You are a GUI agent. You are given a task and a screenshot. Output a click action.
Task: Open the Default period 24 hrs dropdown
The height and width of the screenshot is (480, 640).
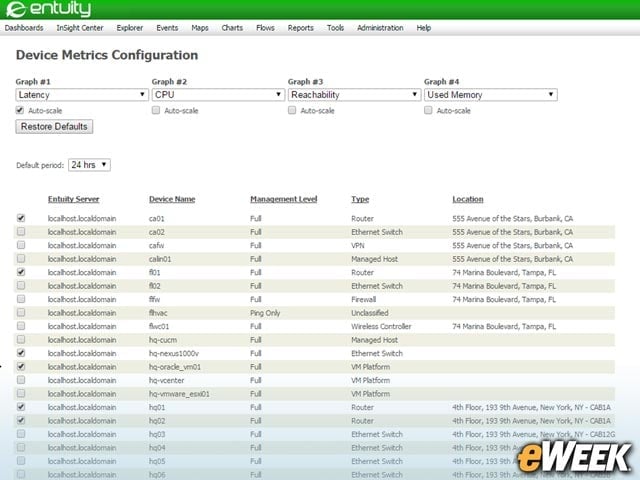coord(89,165)
